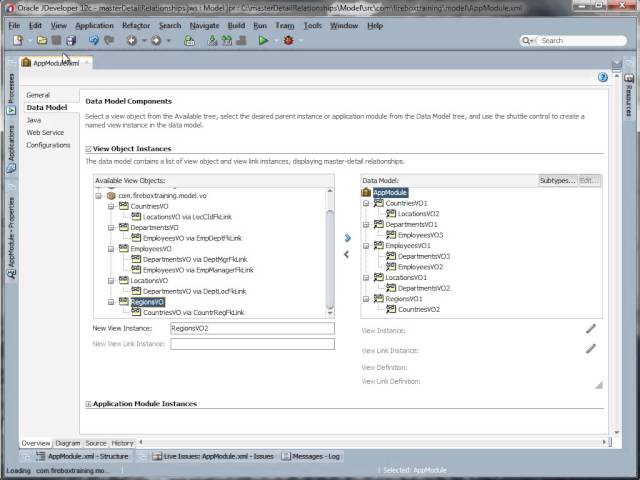
Task: Click the search field in the toolbar
Action: 573,40
